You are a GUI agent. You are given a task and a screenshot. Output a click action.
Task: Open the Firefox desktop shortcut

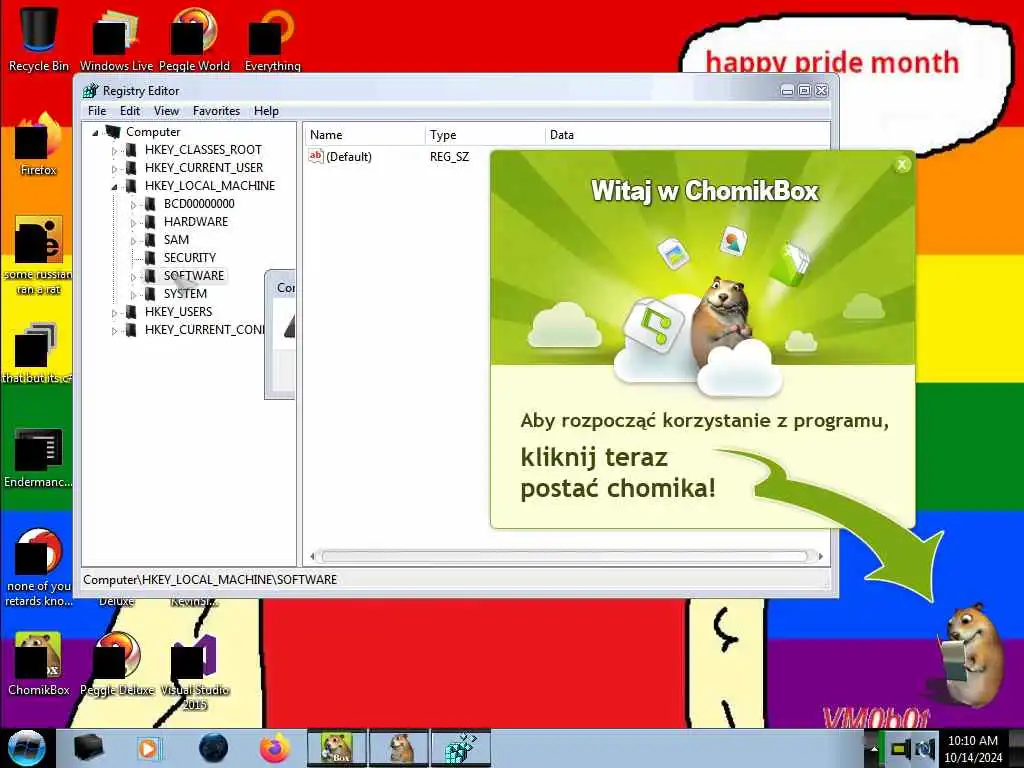pos(39,145)
